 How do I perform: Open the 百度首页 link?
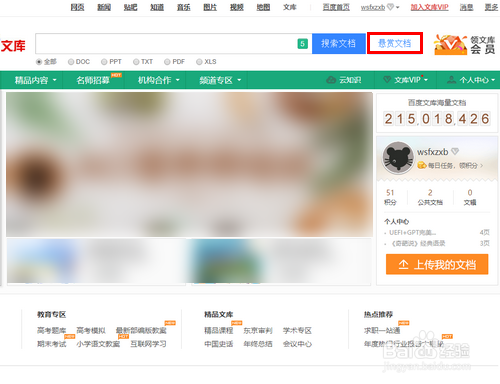tap(336, 7)
